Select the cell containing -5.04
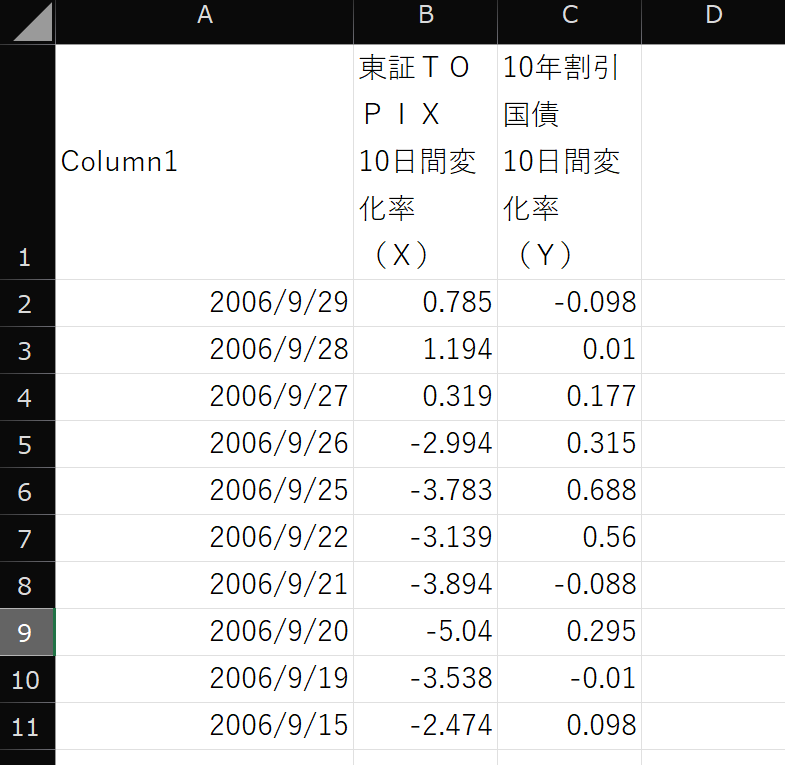The width and height of the screenshot is (785, 765). [425, 632]
